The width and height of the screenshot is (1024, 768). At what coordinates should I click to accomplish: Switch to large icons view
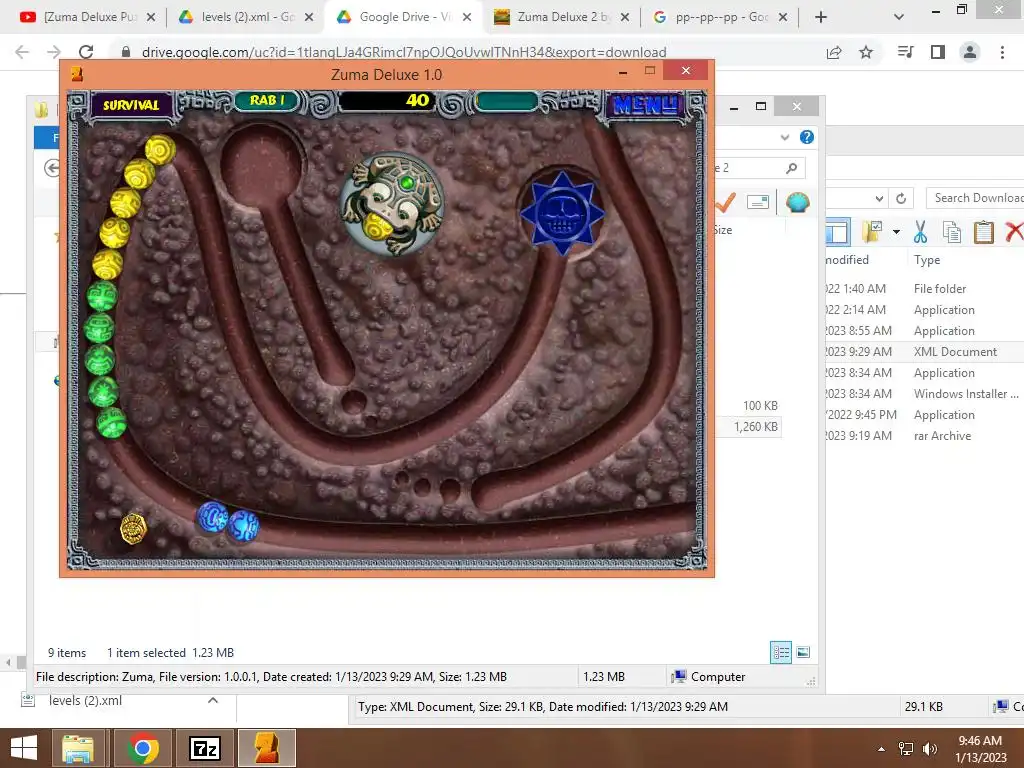pos(803,652)
